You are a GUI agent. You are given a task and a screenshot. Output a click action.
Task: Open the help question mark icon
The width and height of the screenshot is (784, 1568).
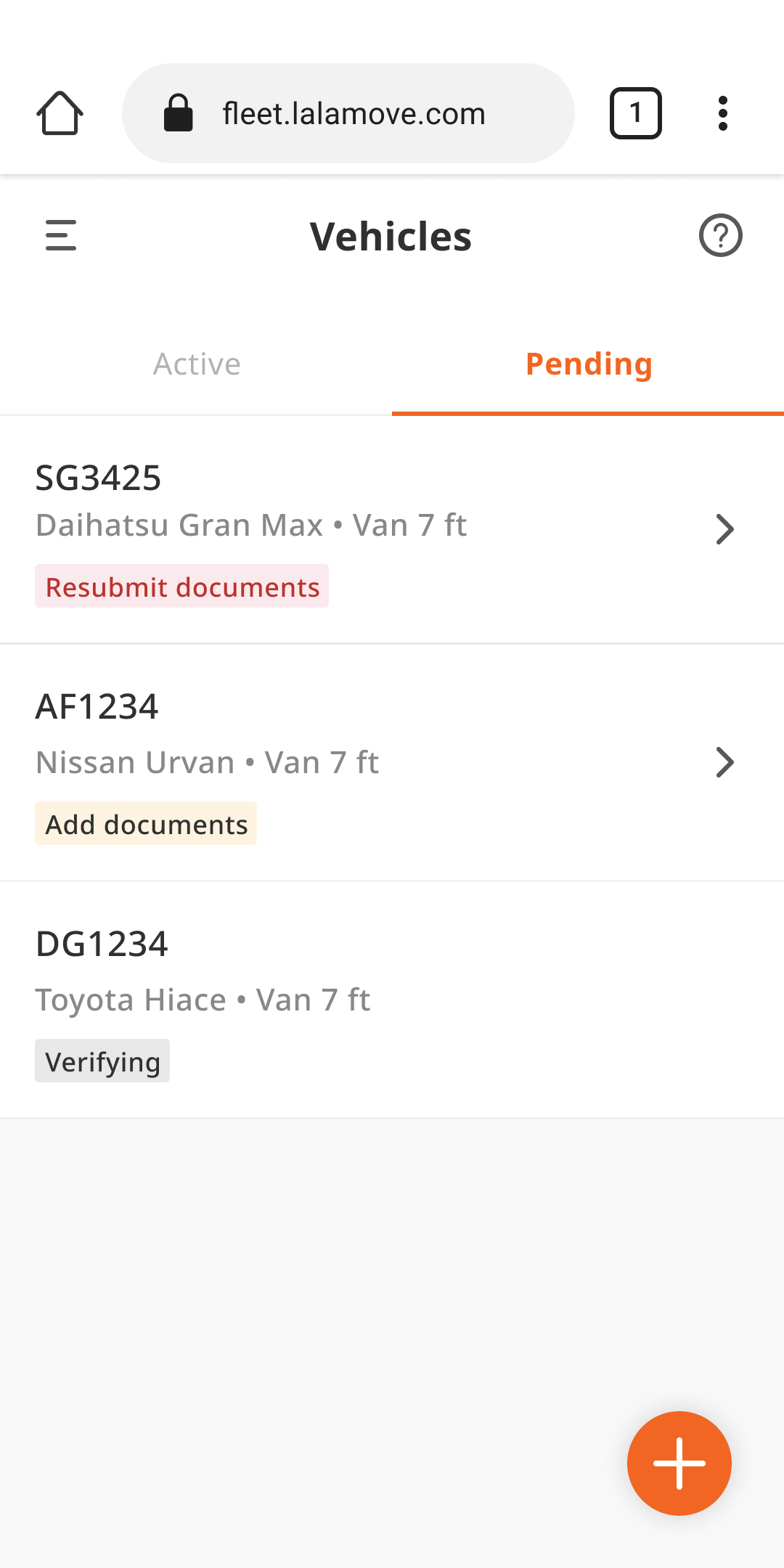click(720, 236)
